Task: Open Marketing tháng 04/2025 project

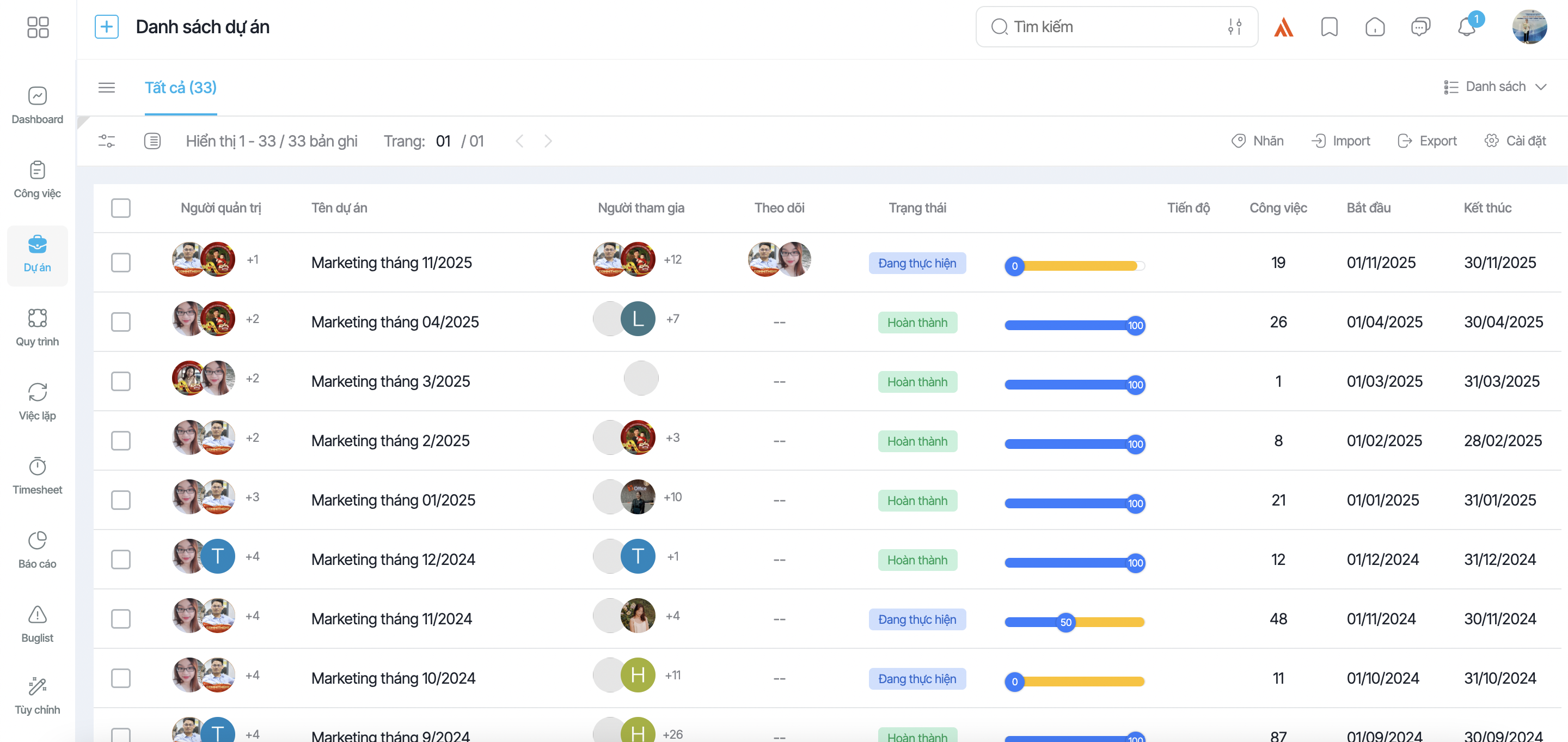Action: pos(394,321)
